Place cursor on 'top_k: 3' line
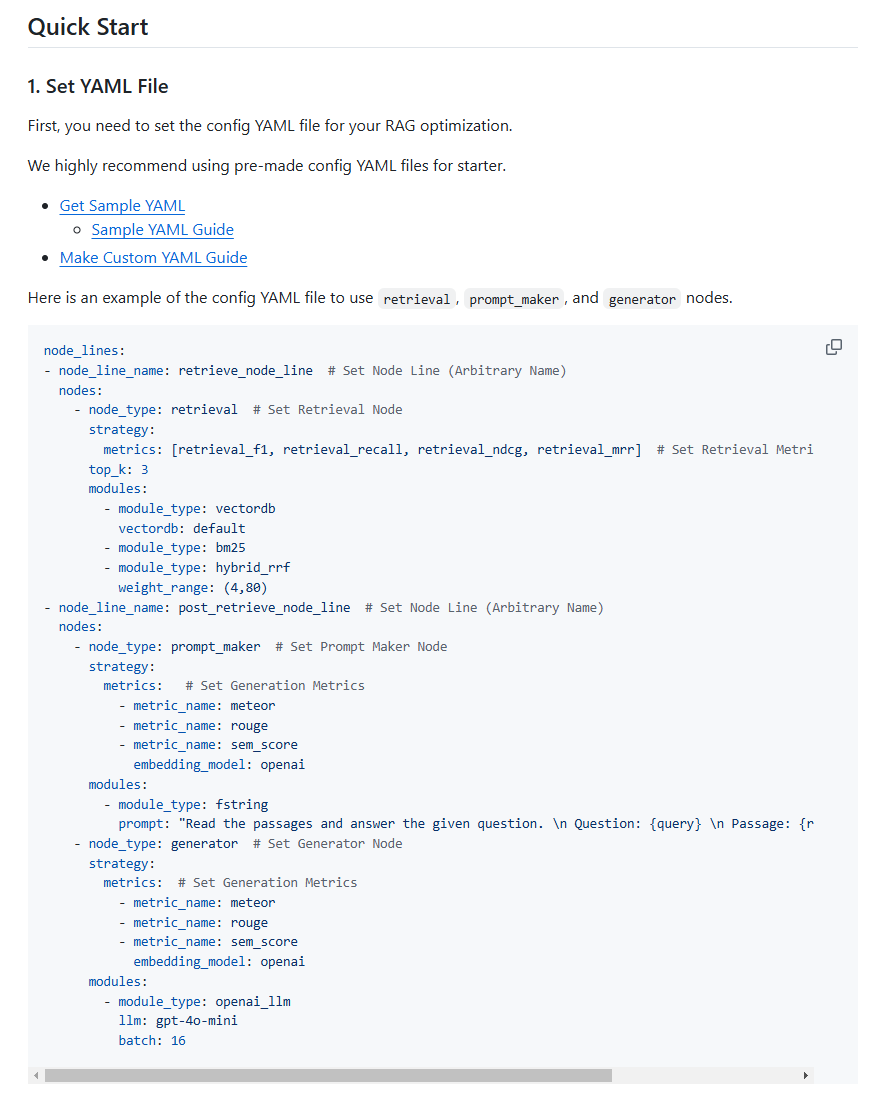 pos(118,469)
